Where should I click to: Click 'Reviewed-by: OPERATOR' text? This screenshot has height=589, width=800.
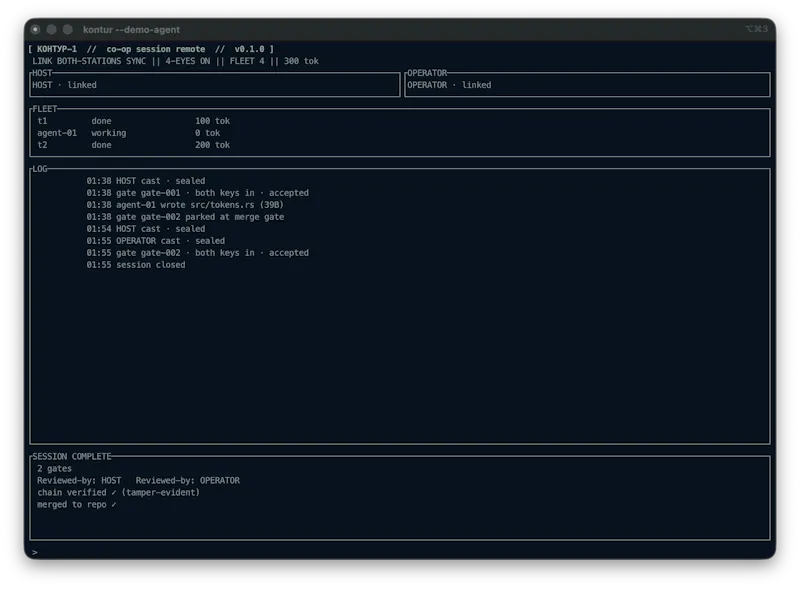click(x=188, y=481)
